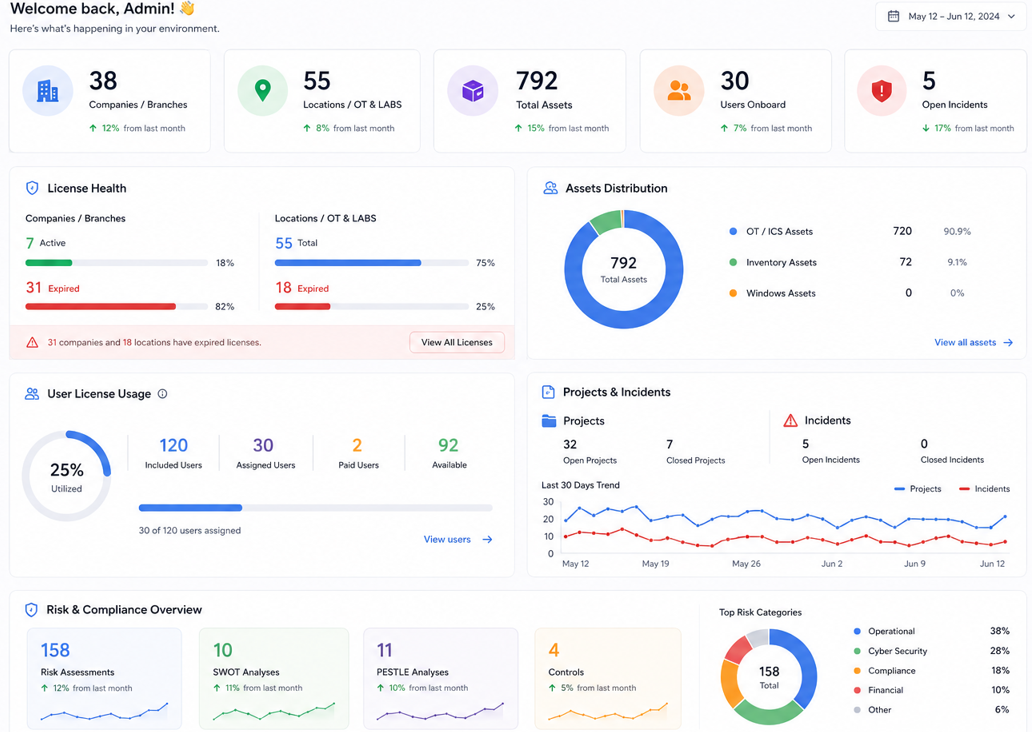Click the calendar icon in the date selector
This screenshot has height=732, width=1032.
point(893,16)
